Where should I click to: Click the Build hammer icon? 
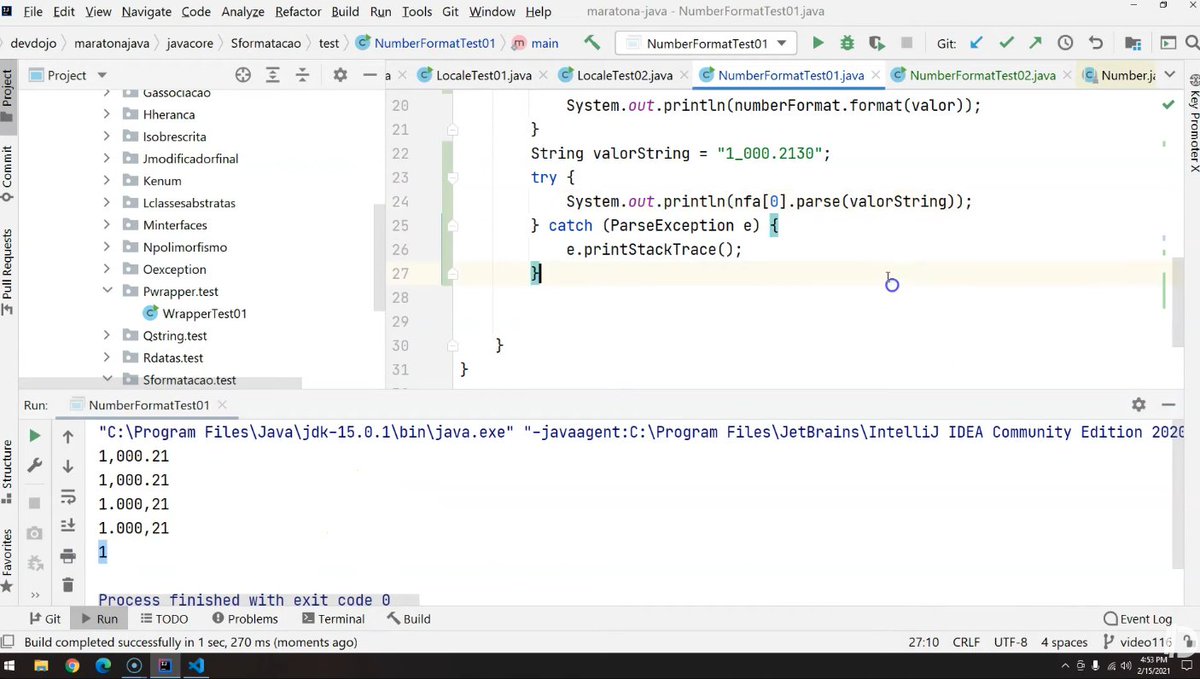(x=592, y=43)
